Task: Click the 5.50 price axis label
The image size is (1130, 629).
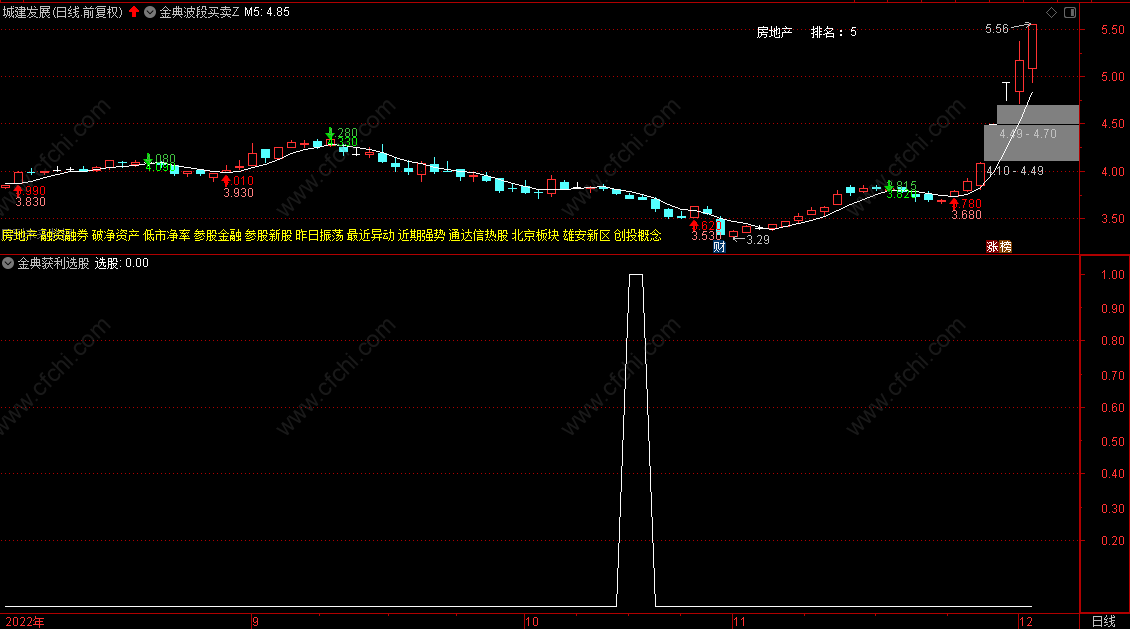Action: [x=1113, y=30]
